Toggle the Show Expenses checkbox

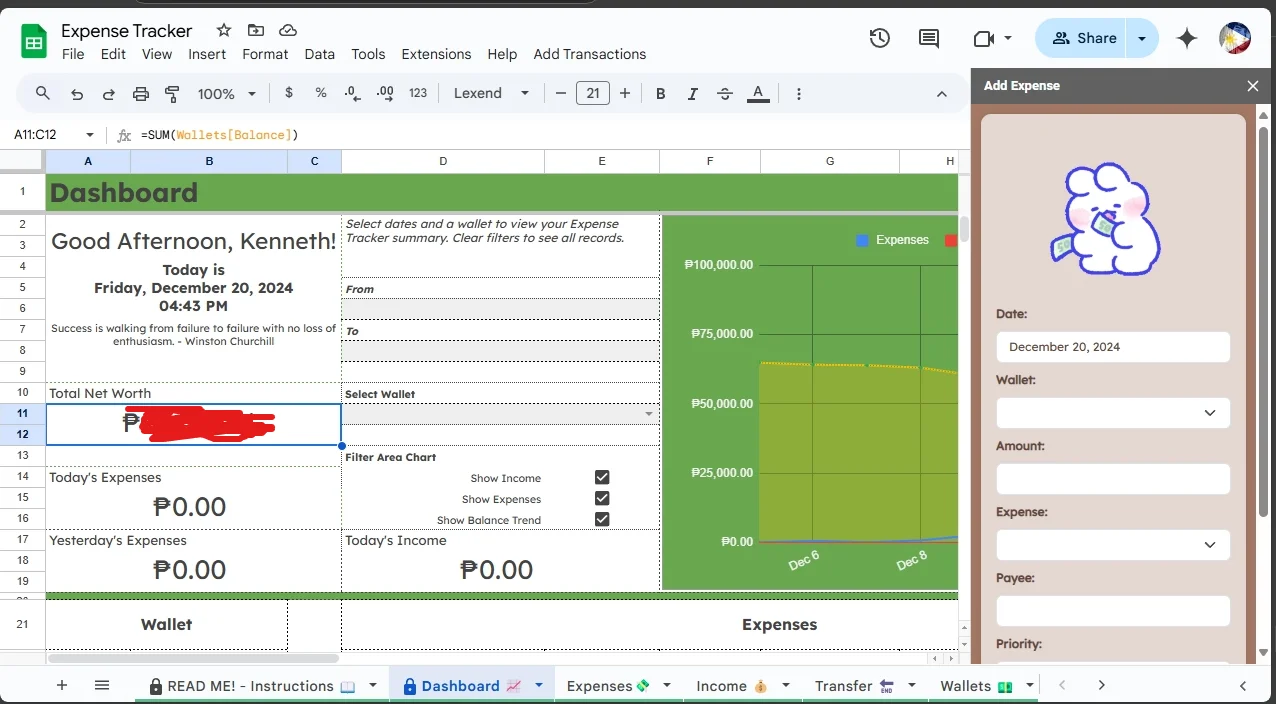coord(602,498)
